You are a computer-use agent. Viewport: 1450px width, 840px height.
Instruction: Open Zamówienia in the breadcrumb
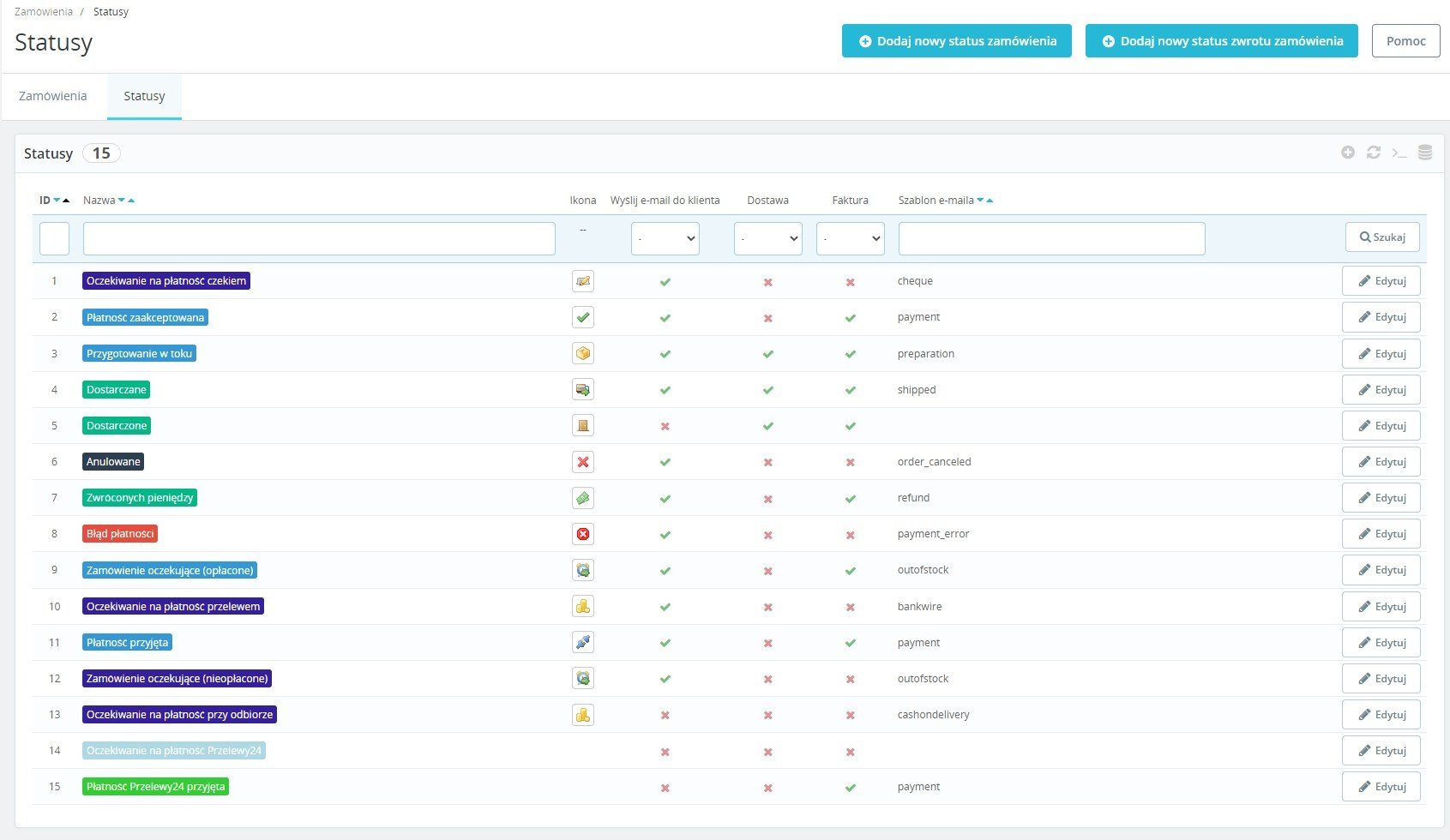coord(44,12)
